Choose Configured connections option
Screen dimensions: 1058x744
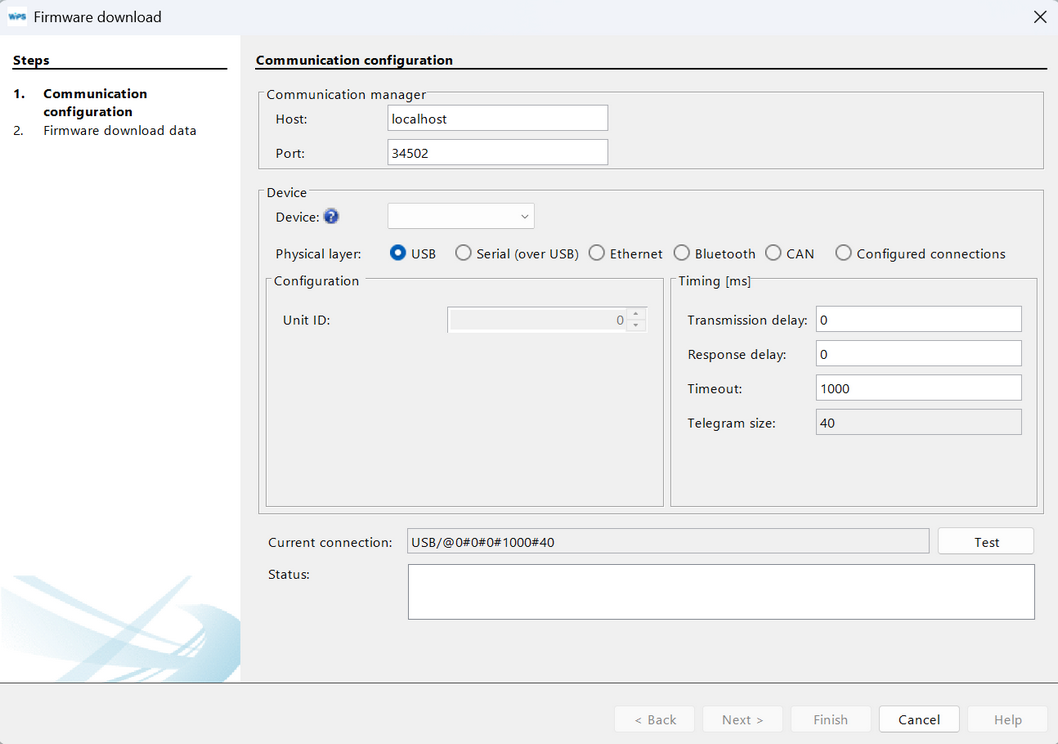(843, 253)
